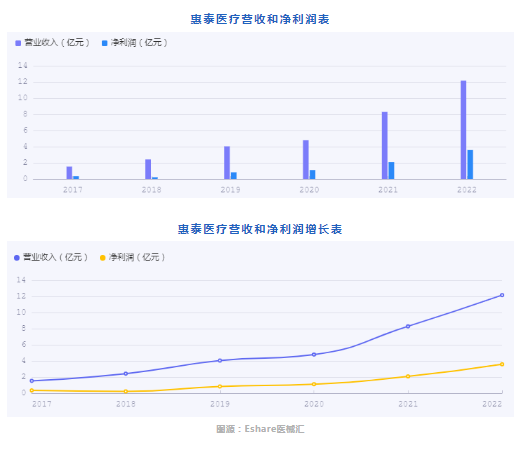The height and width of the screenshot is (449, 517).
Task: Toggle 营业收入 legend in line chart
Action: click(x=51, y=257)
